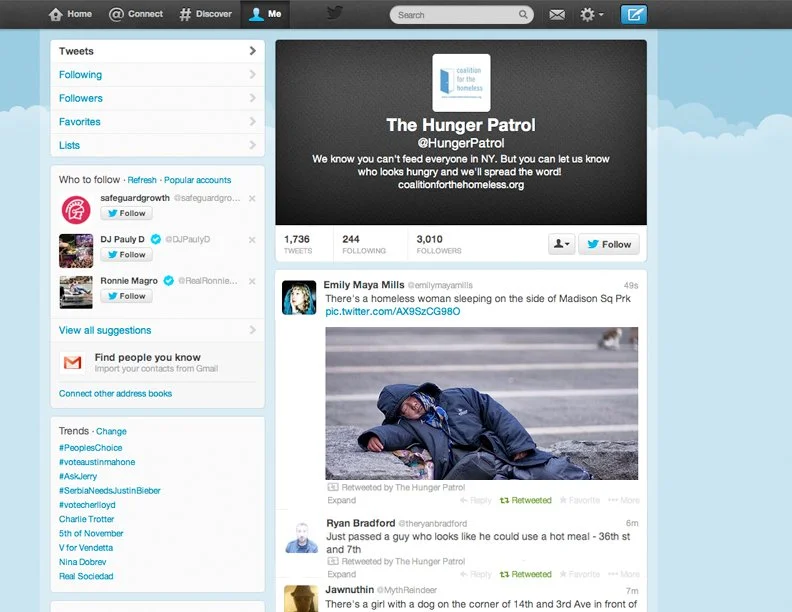This screenshot has height=612, width=792.
Task: Open Lists in sidebar
Action: (158, 145)
